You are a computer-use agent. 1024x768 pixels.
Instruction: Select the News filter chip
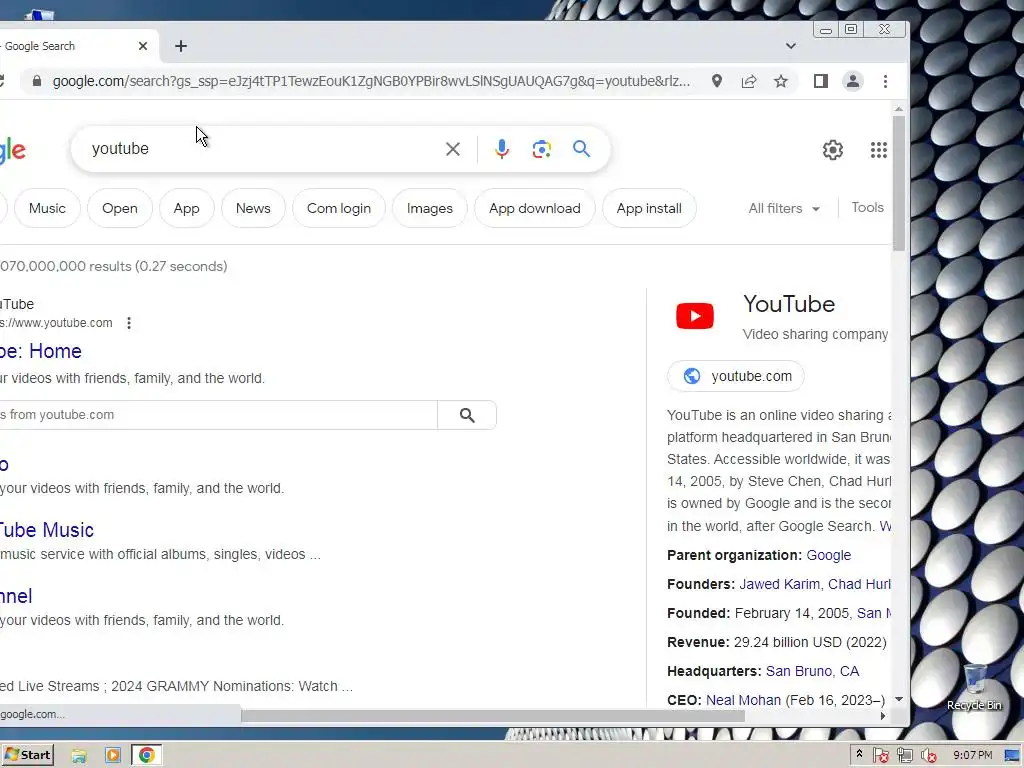253,208
